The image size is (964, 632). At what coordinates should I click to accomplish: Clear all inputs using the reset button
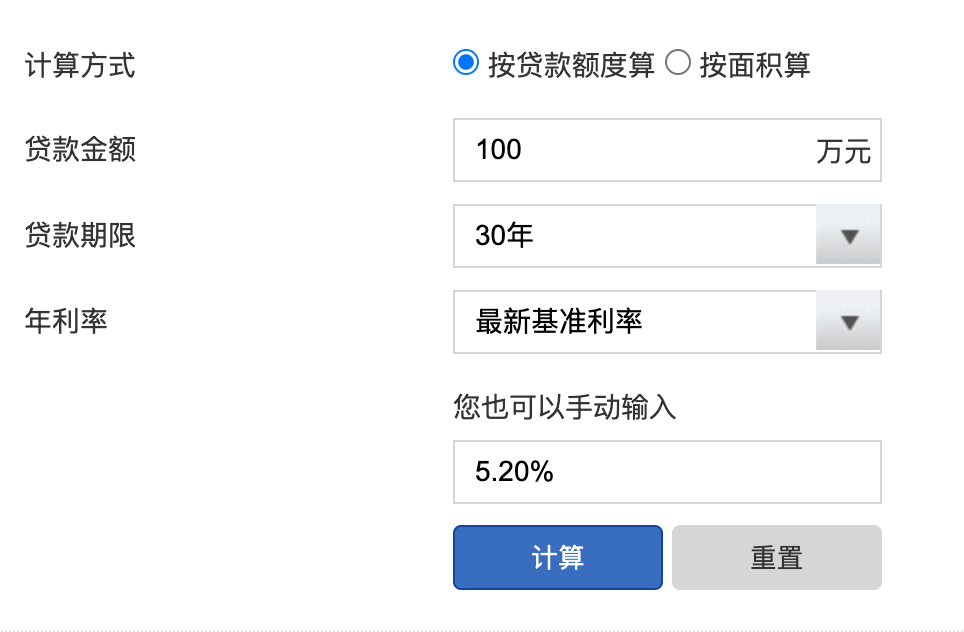tap(776, 557)
